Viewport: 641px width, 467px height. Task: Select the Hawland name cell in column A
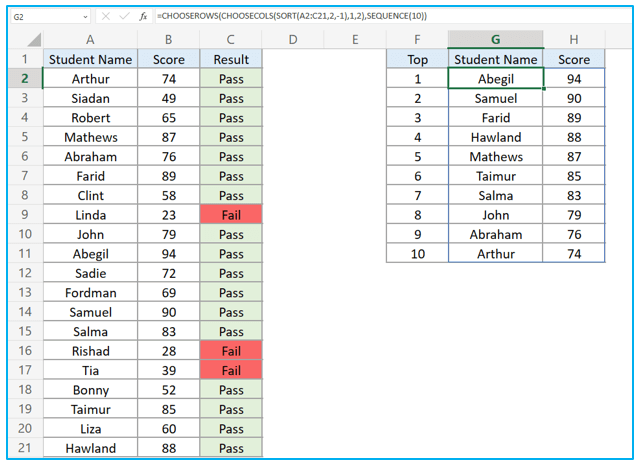pos(90,448)
